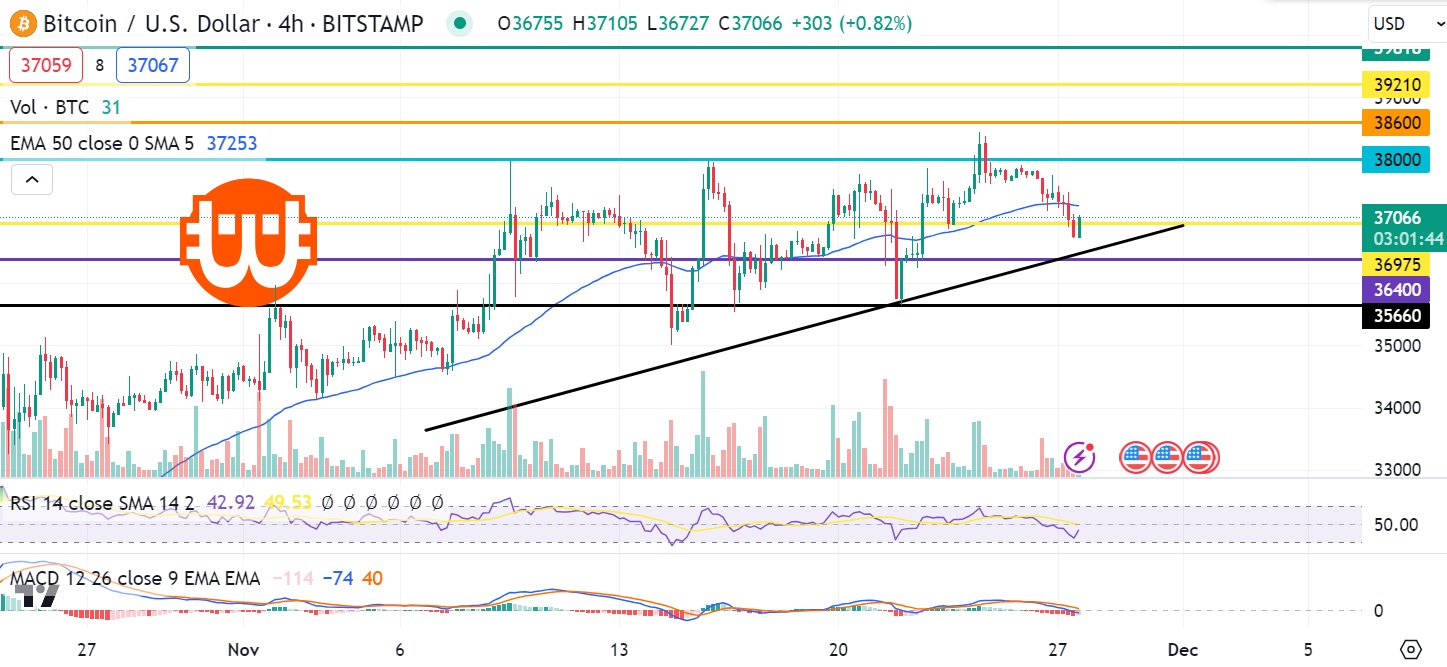Click the EMA value 37253

[x=232, y=143]
